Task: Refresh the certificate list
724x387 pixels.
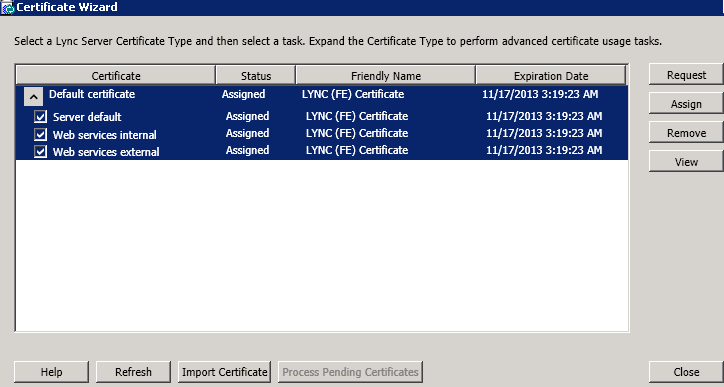Action: point(133,372)
